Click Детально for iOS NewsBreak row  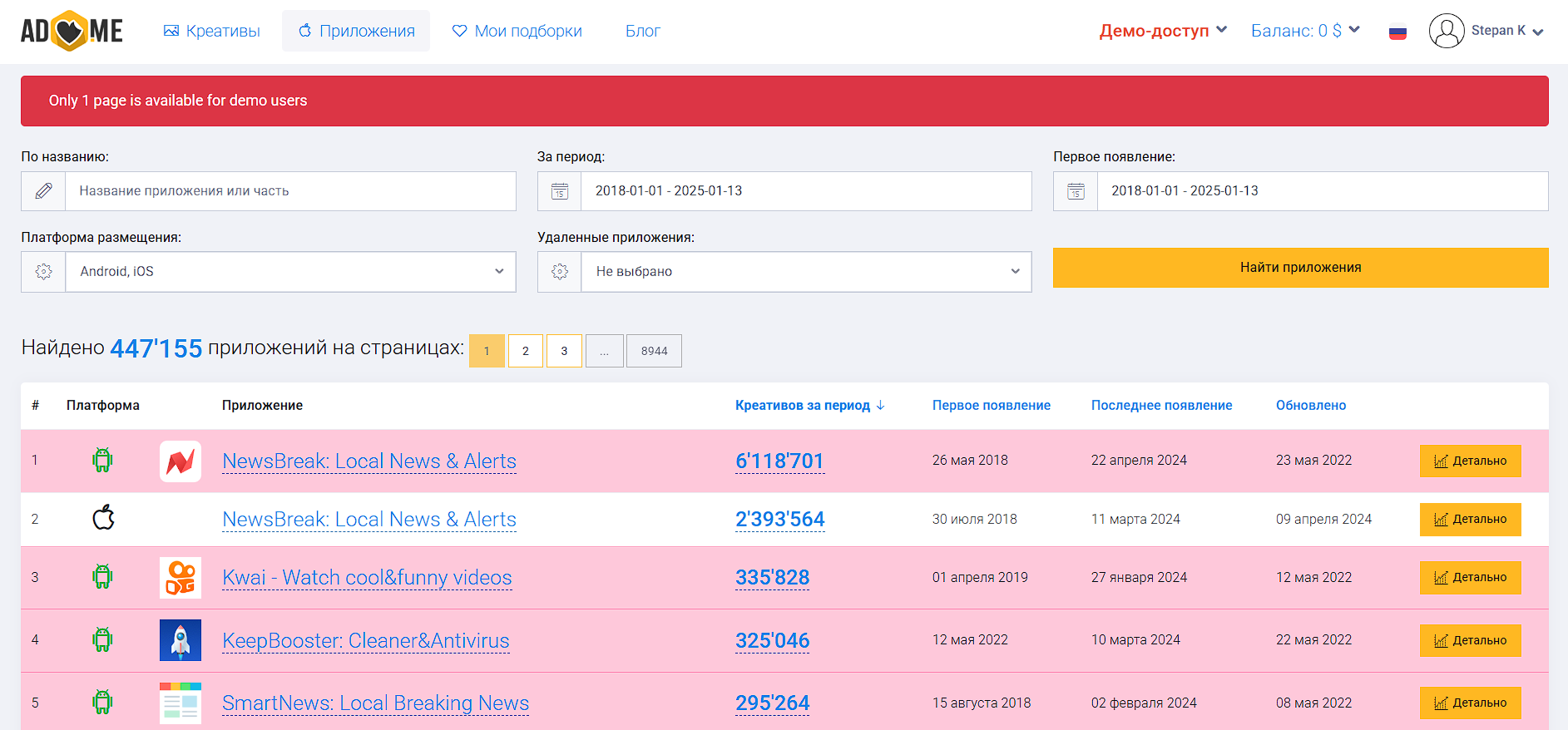[x=1470, y=519]
